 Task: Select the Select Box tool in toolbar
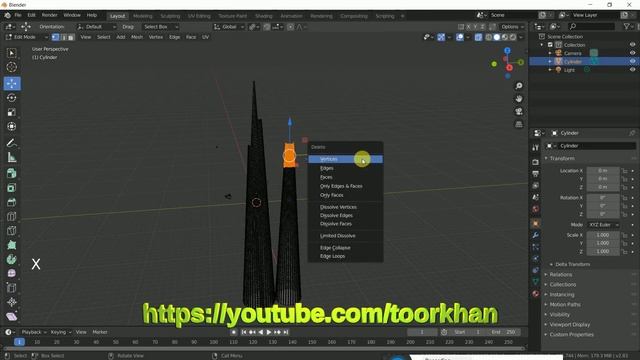point(12,53)
